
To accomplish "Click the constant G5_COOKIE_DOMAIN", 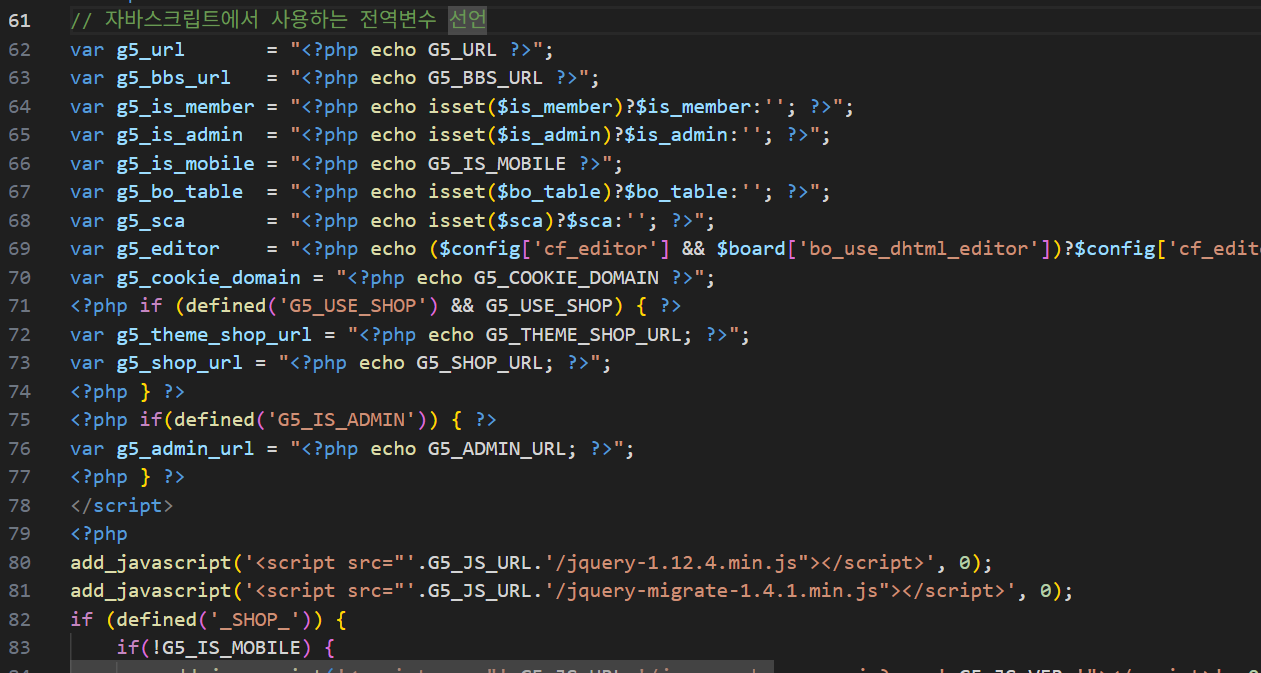I will [x=566, y=277].
